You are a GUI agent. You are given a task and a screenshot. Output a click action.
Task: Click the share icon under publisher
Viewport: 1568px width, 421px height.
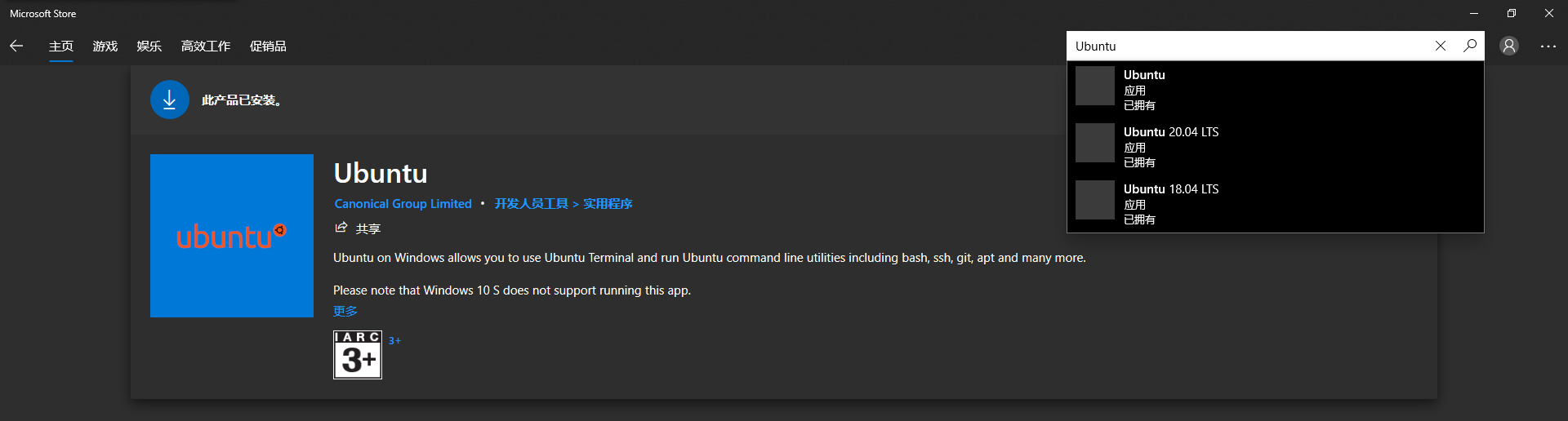point(341,228)
